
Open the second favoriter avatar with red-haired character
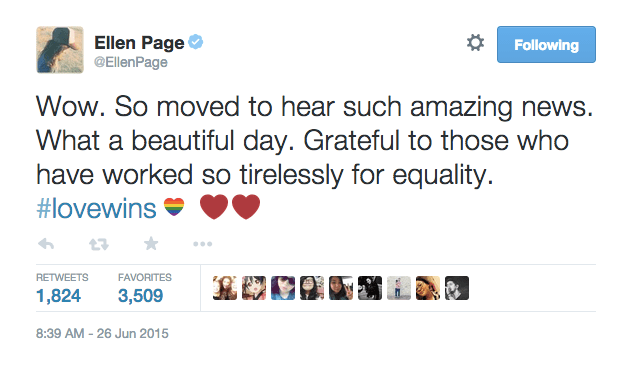click(254, 288)
